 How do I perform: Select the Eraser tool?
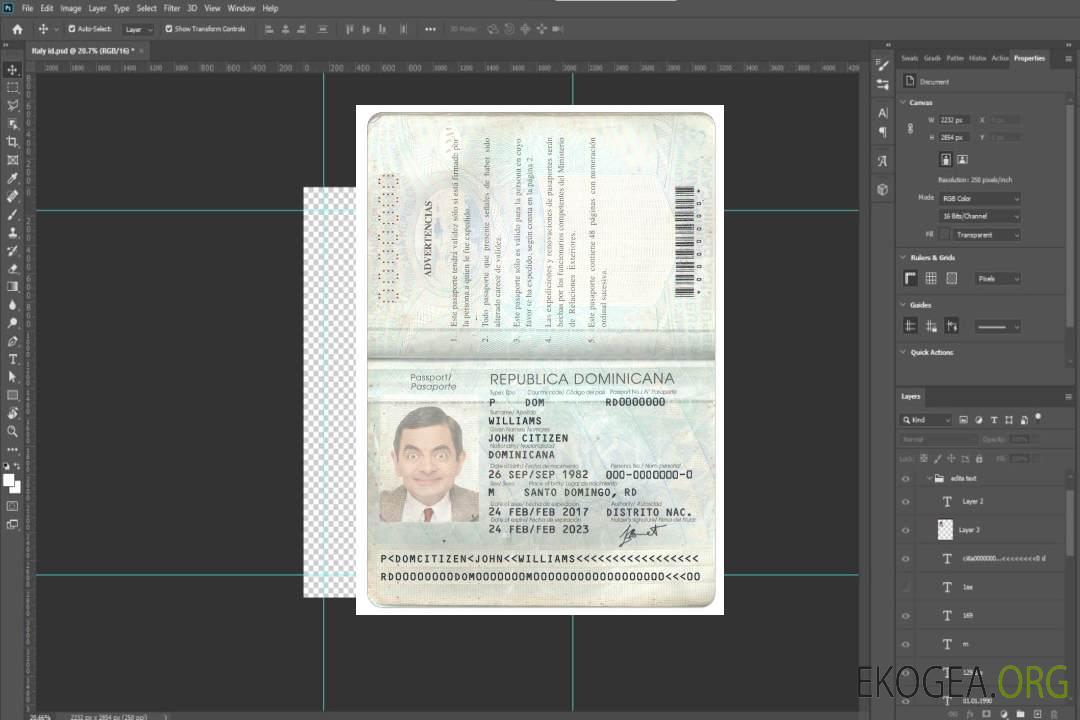pyautogui.click(x=12, y=268)
